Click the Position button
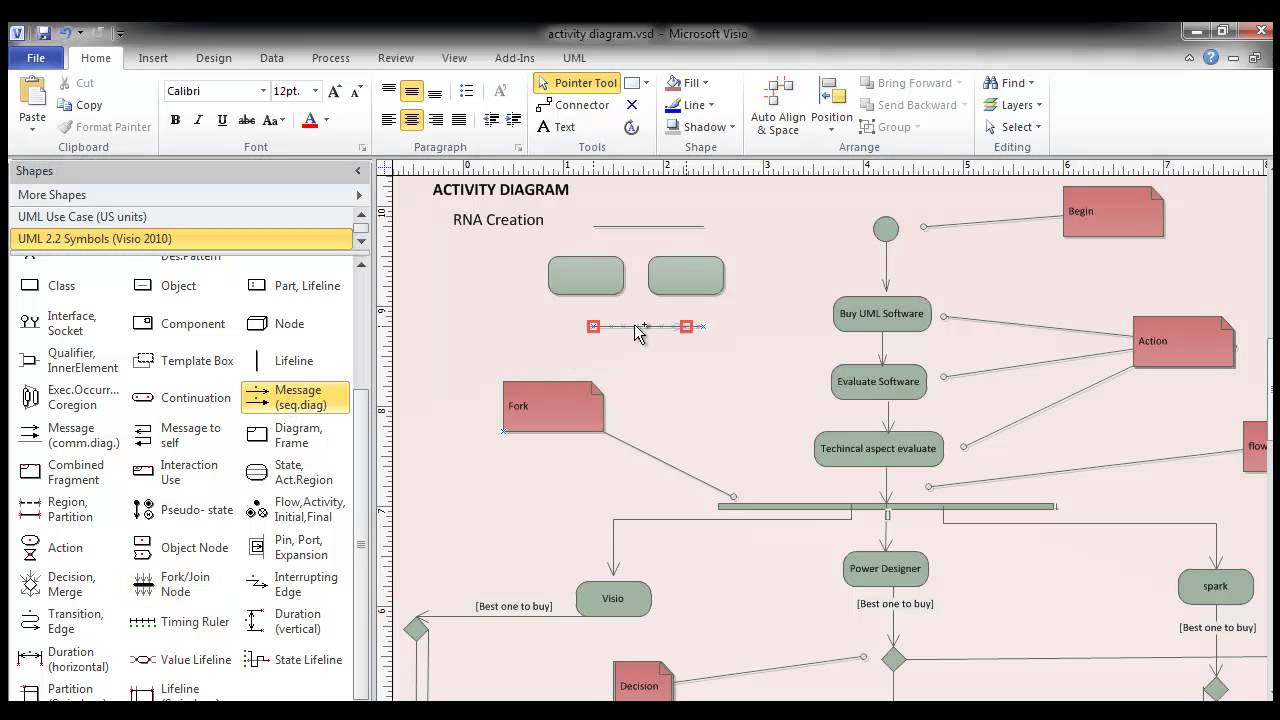 coord(832,106)
